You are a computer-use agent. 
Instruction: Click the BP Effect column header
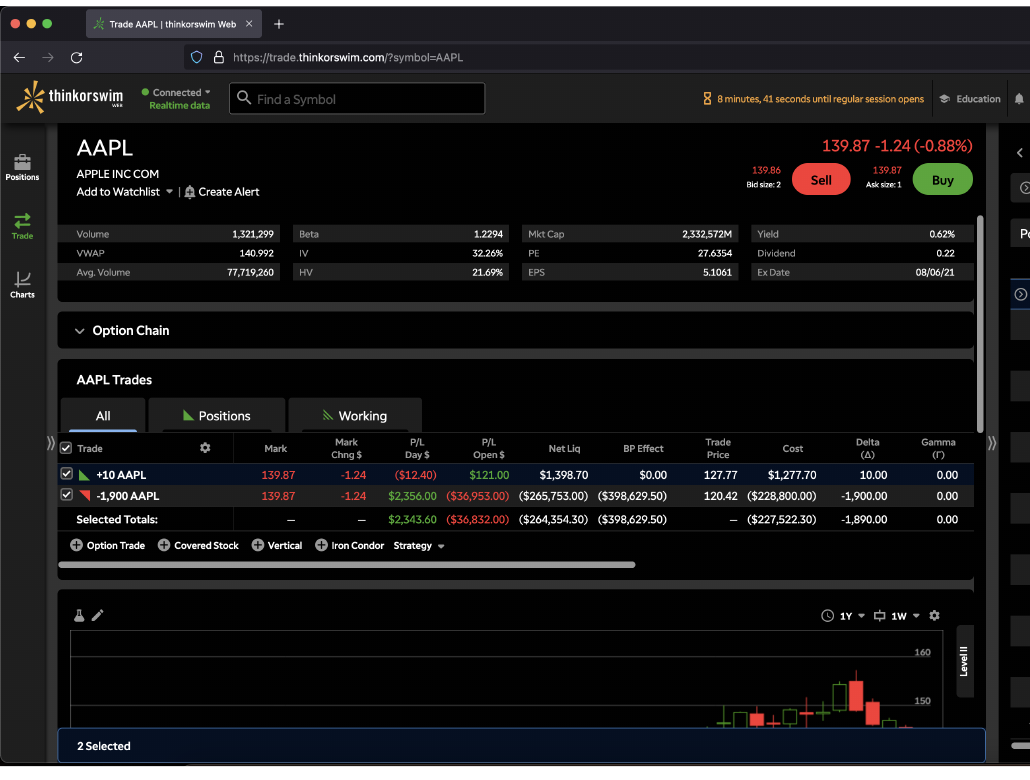(643, 448)
